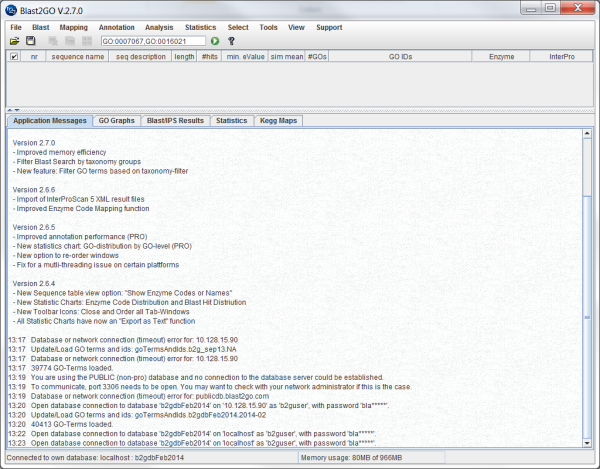The image size is (600, 469).
Task: Open the File menu
Action: coord(16,27)
